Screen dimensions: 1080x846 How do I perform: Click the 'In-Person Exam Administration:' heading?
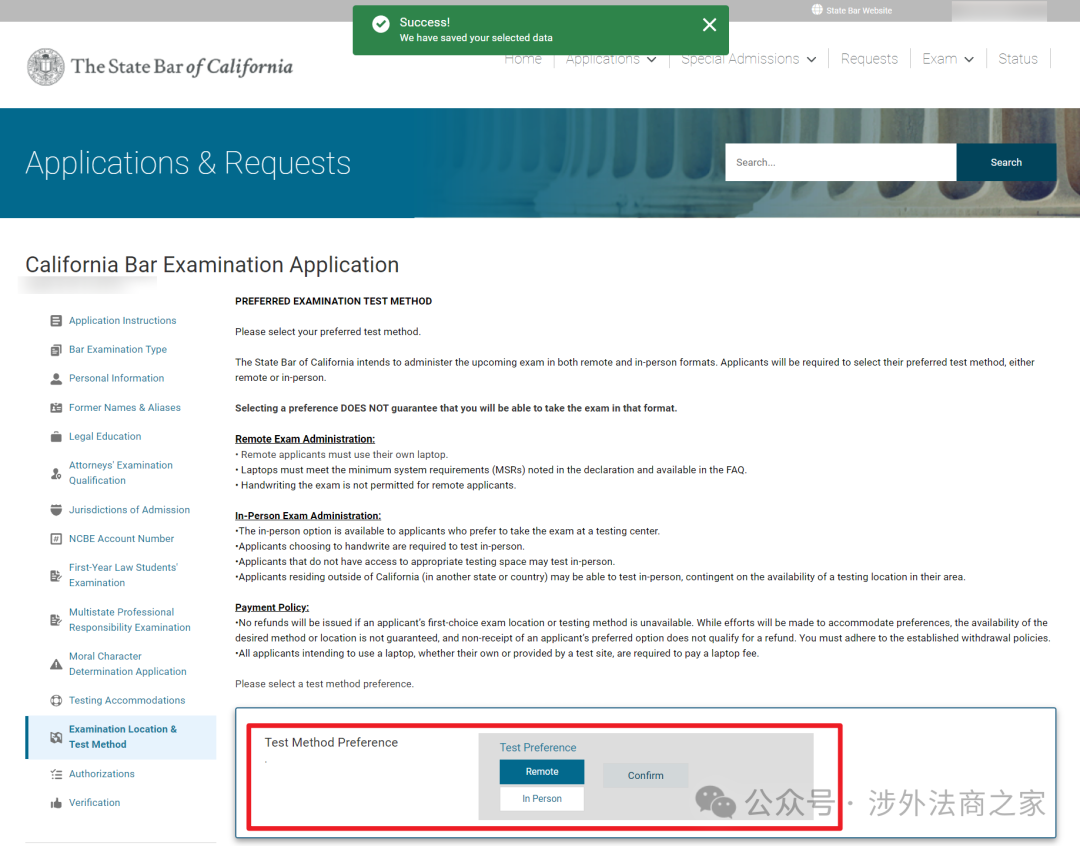click(x=308, y=516)
